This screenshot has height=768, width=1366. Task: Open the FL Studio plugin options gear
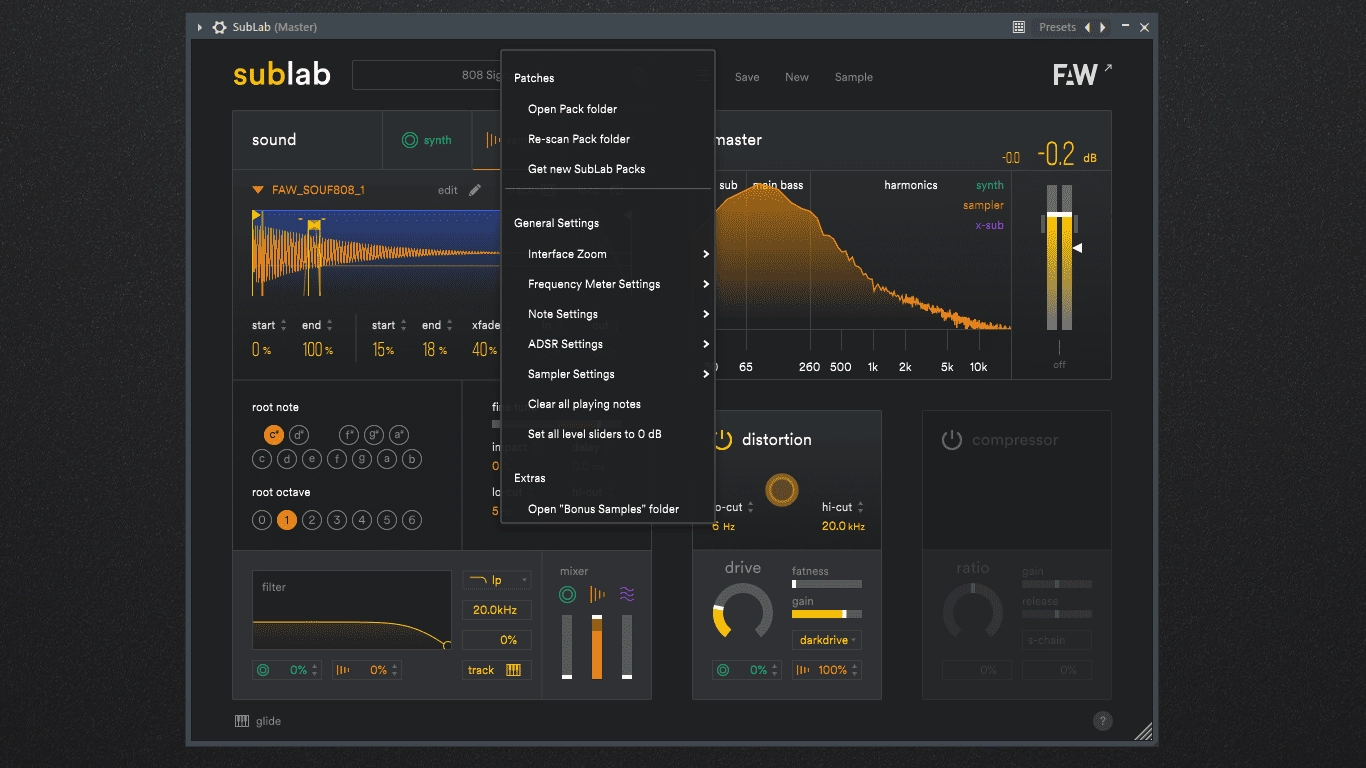(x=219, y=27)
